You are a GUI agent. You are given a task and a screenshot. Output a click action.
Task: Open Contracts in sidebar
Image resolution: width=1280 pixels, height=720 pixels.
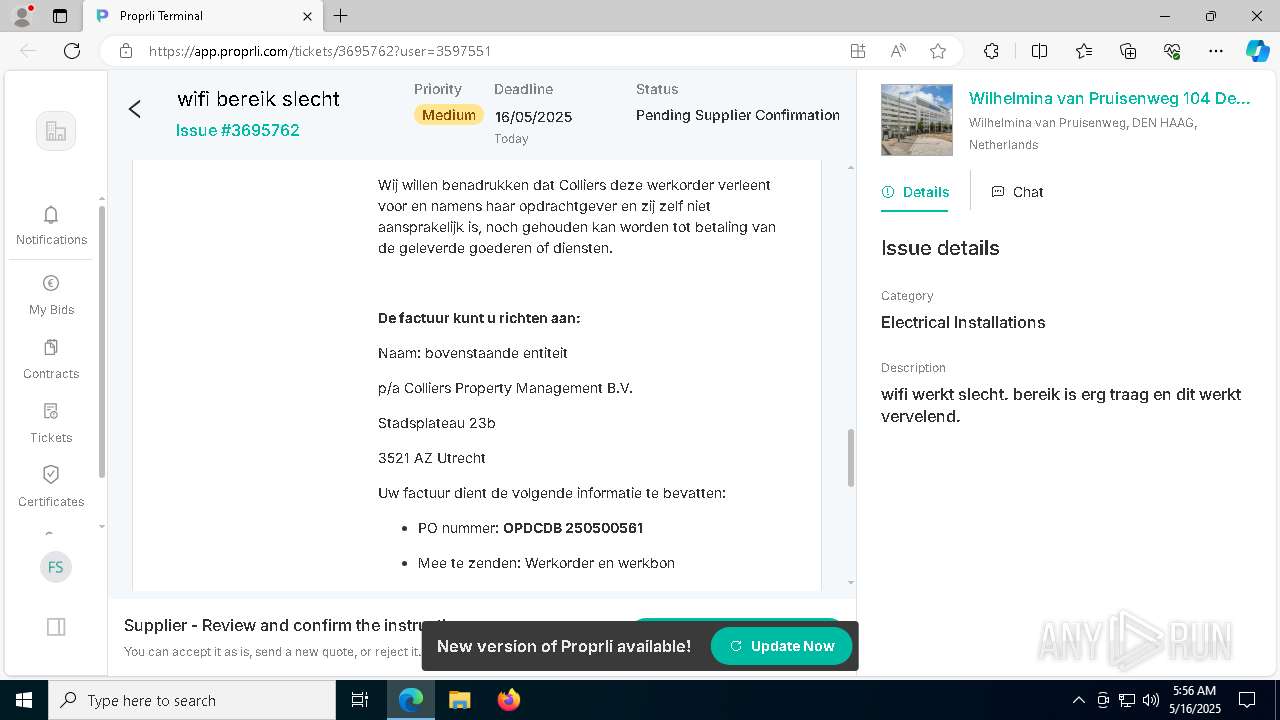[x=51, y=359]
